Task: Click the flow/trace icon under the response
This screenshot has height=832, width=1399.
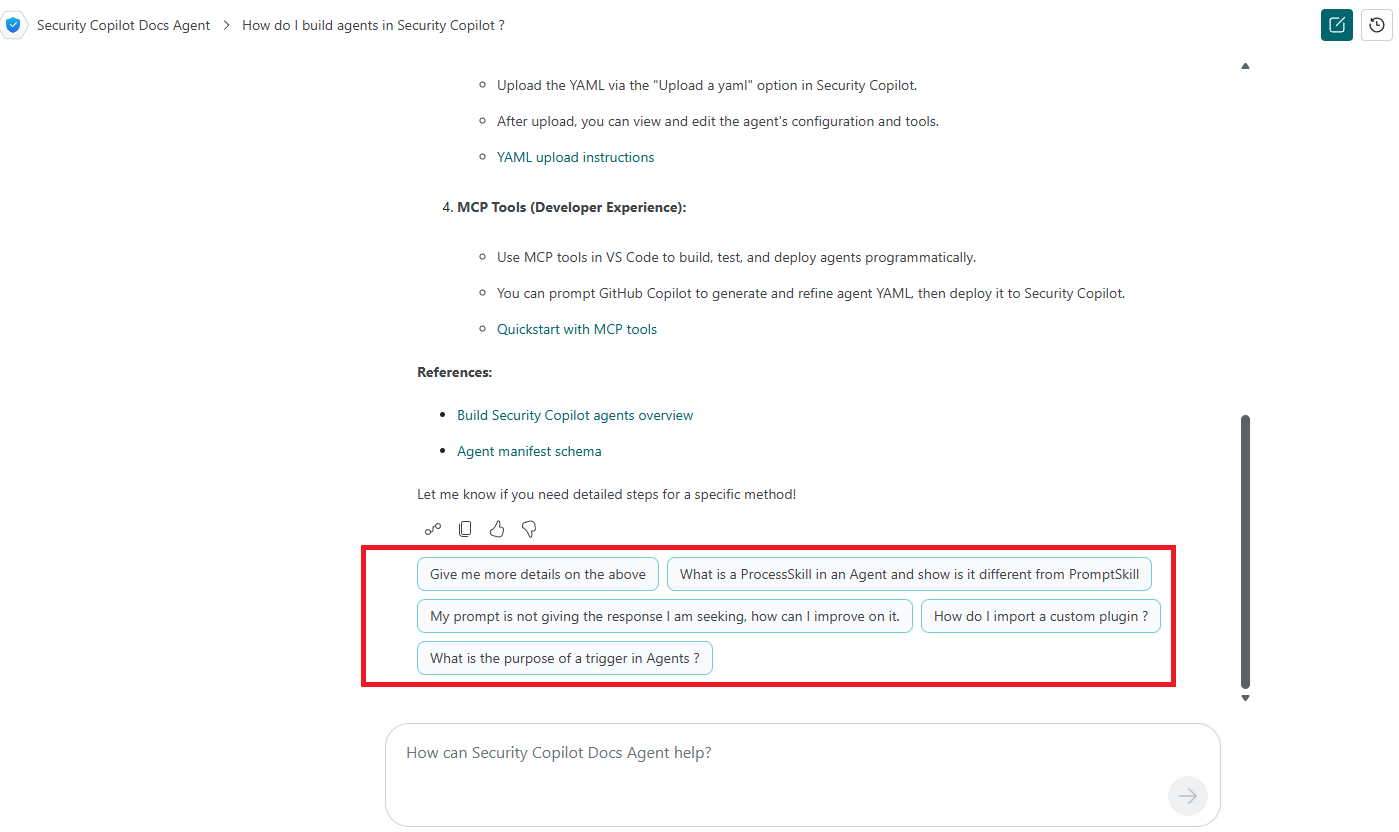Action: pyautogui.click(x=433, y=529)
